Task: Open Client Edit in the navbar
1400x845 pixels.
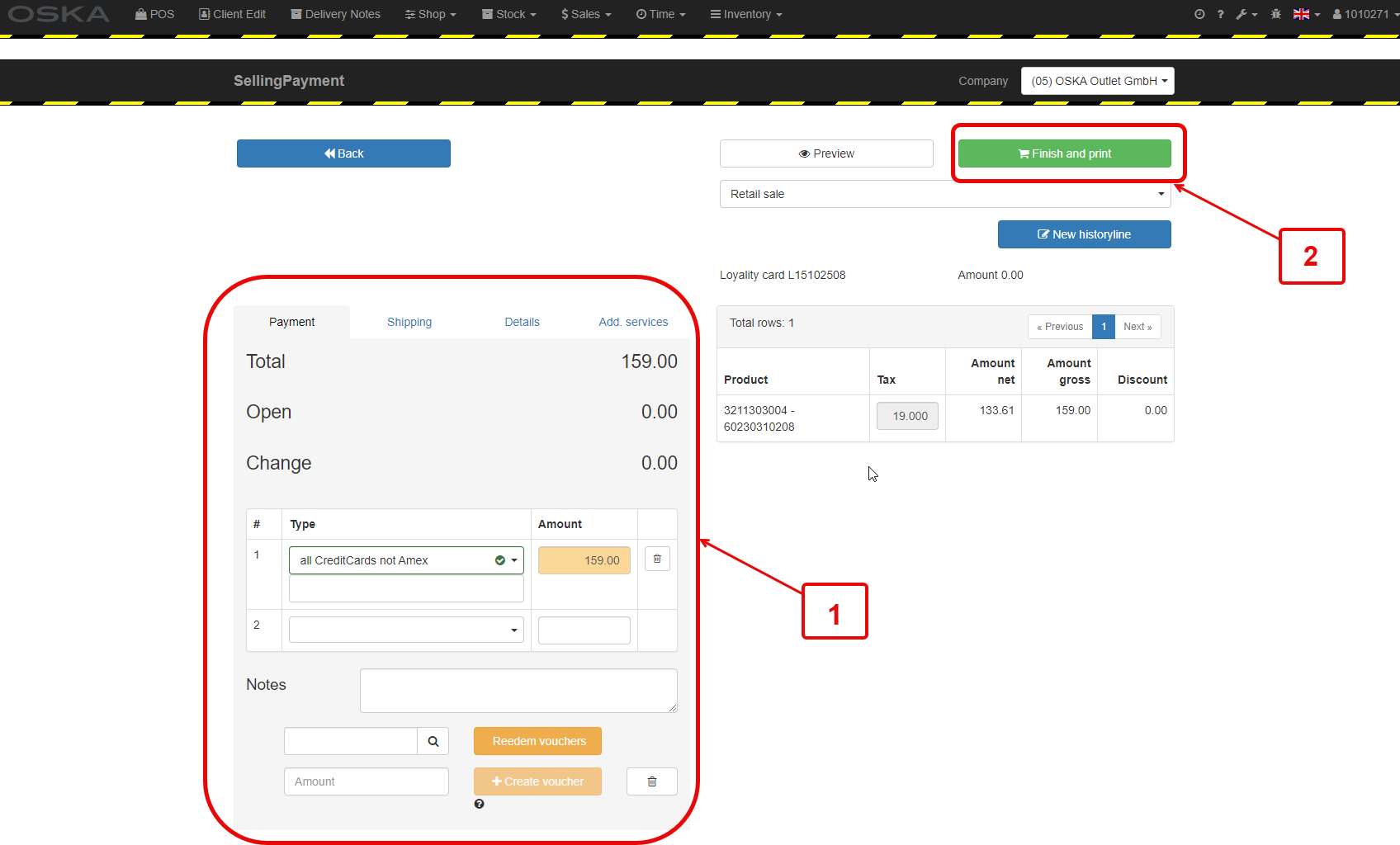Action: (233, 14)
